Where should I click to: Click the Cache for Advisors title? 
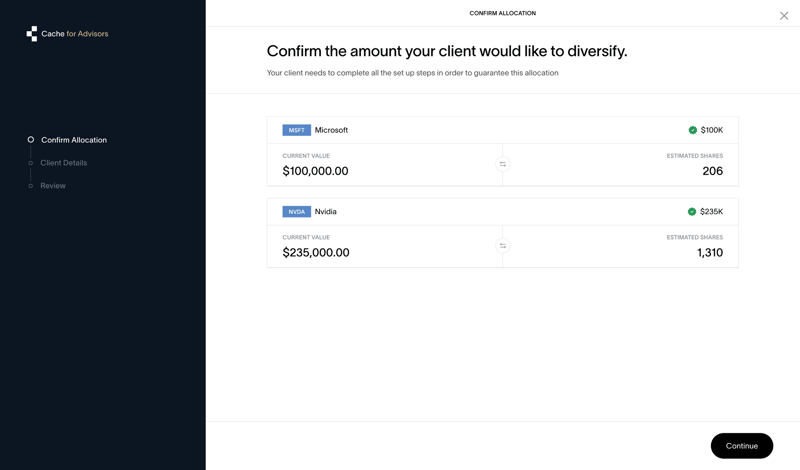pos(75,34)
